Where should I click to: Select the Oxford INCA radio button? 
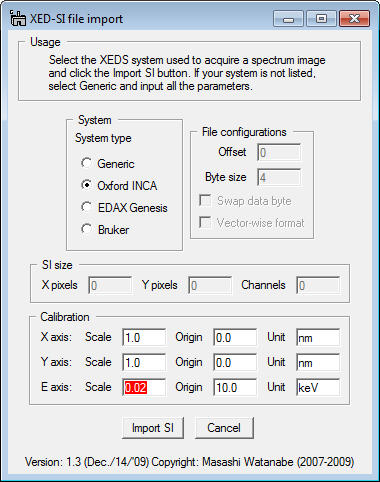tap(86, 185)
